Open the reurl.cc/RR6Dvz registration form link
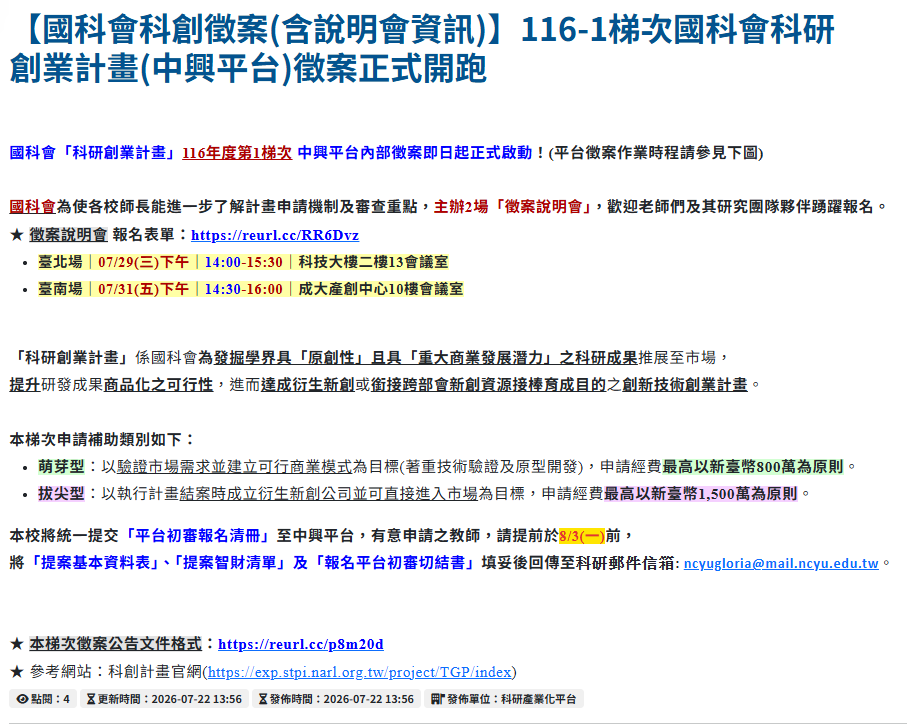Viewport: 907px width, 725px height. [x=275, y=235]
